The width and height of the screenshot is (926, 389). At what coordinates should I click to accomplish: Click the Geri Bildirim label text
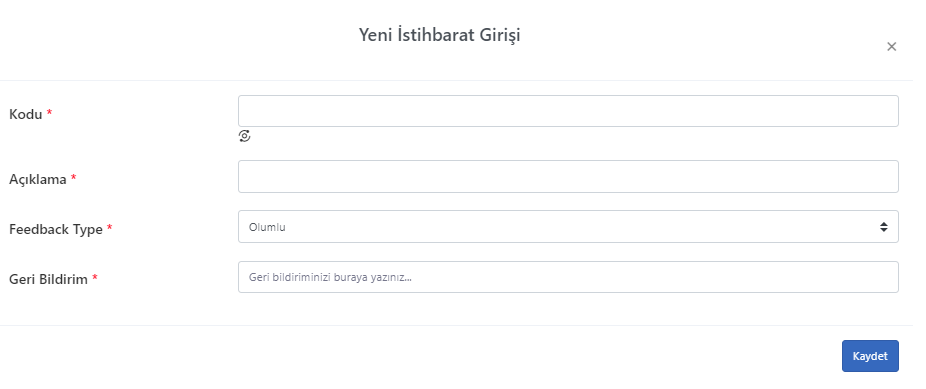[48, 279]
